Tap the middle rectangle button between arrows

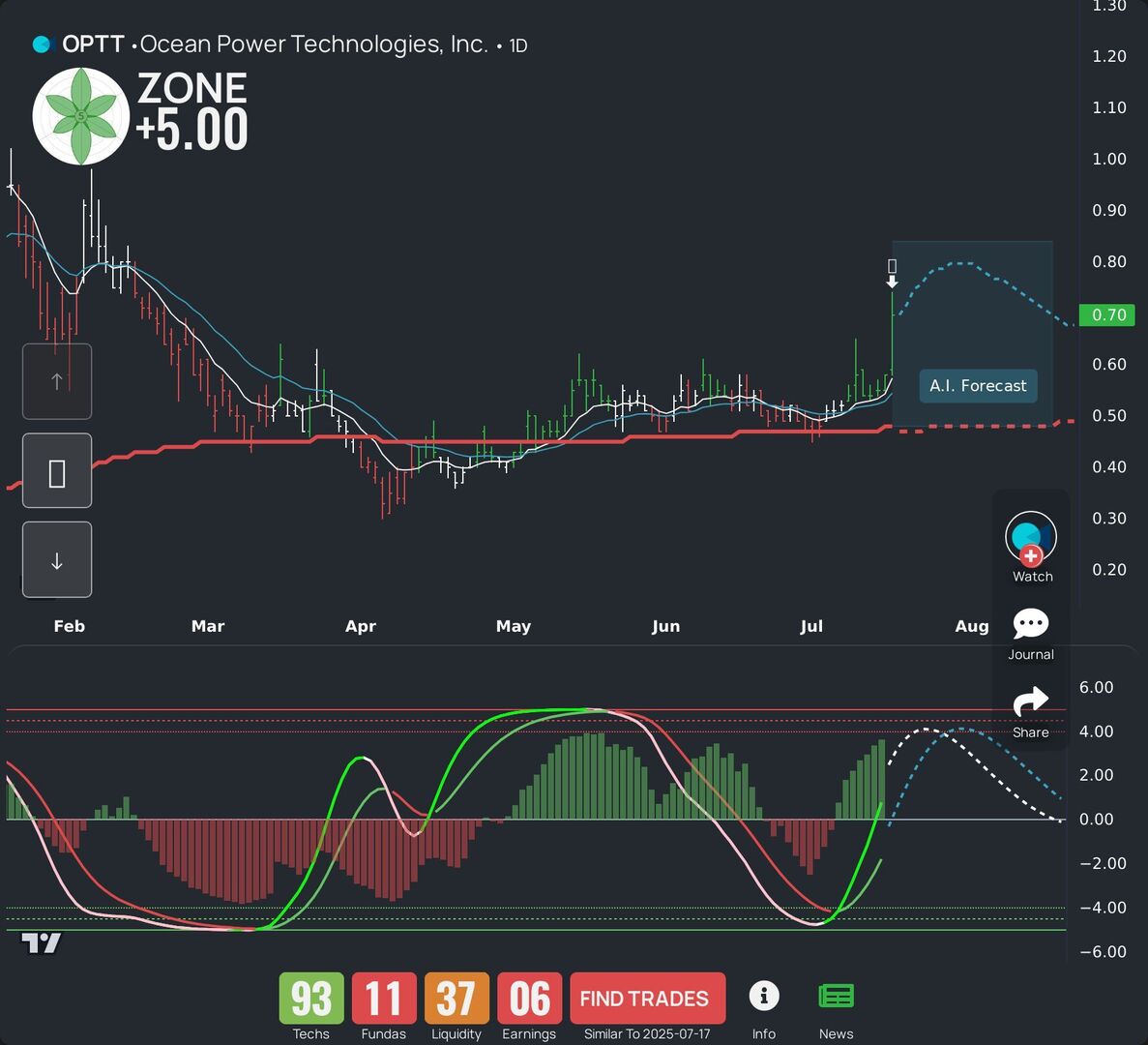tap(57, 471)
